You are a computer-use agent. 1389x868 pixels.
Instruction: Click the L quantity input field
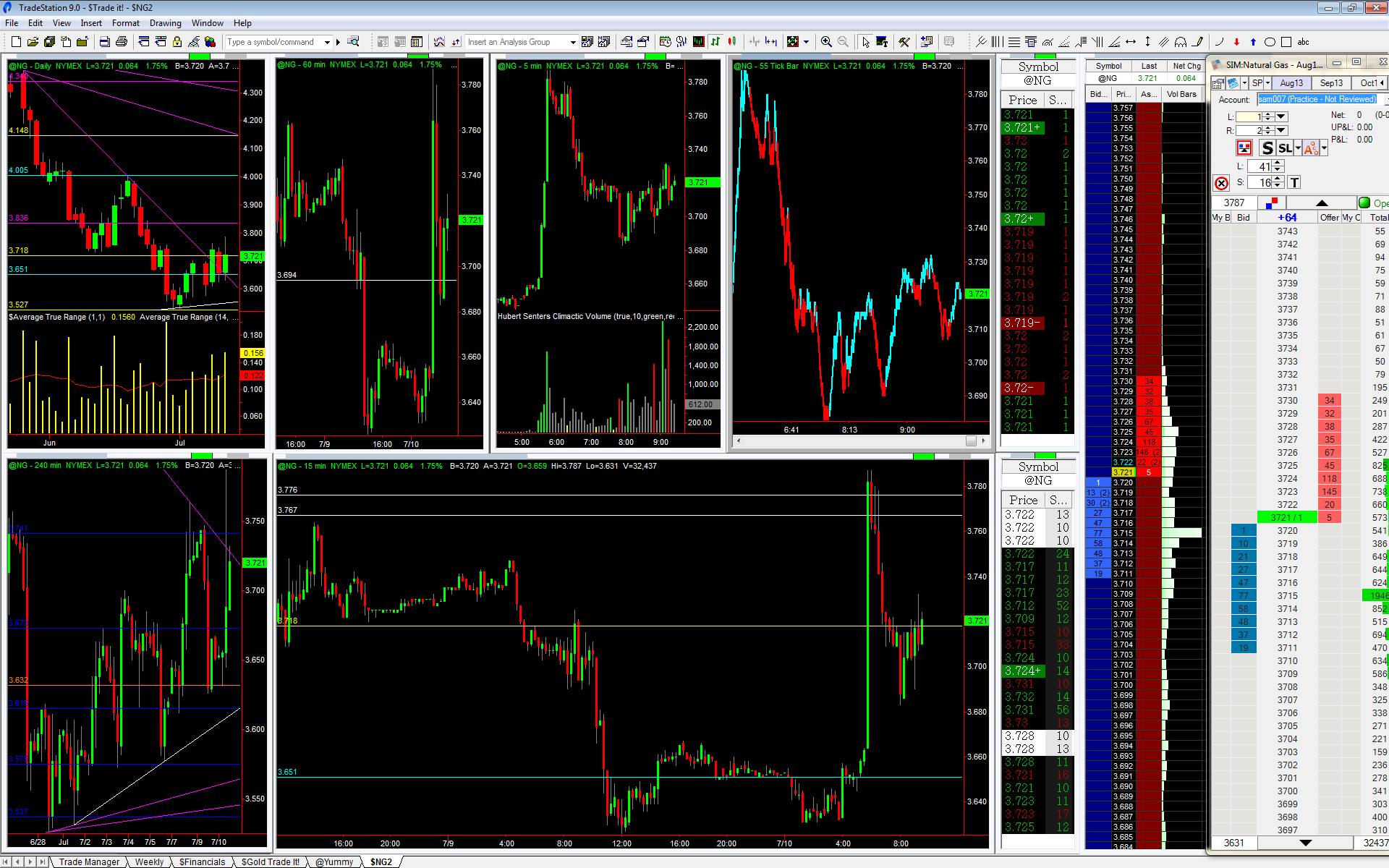point(1249,116)
